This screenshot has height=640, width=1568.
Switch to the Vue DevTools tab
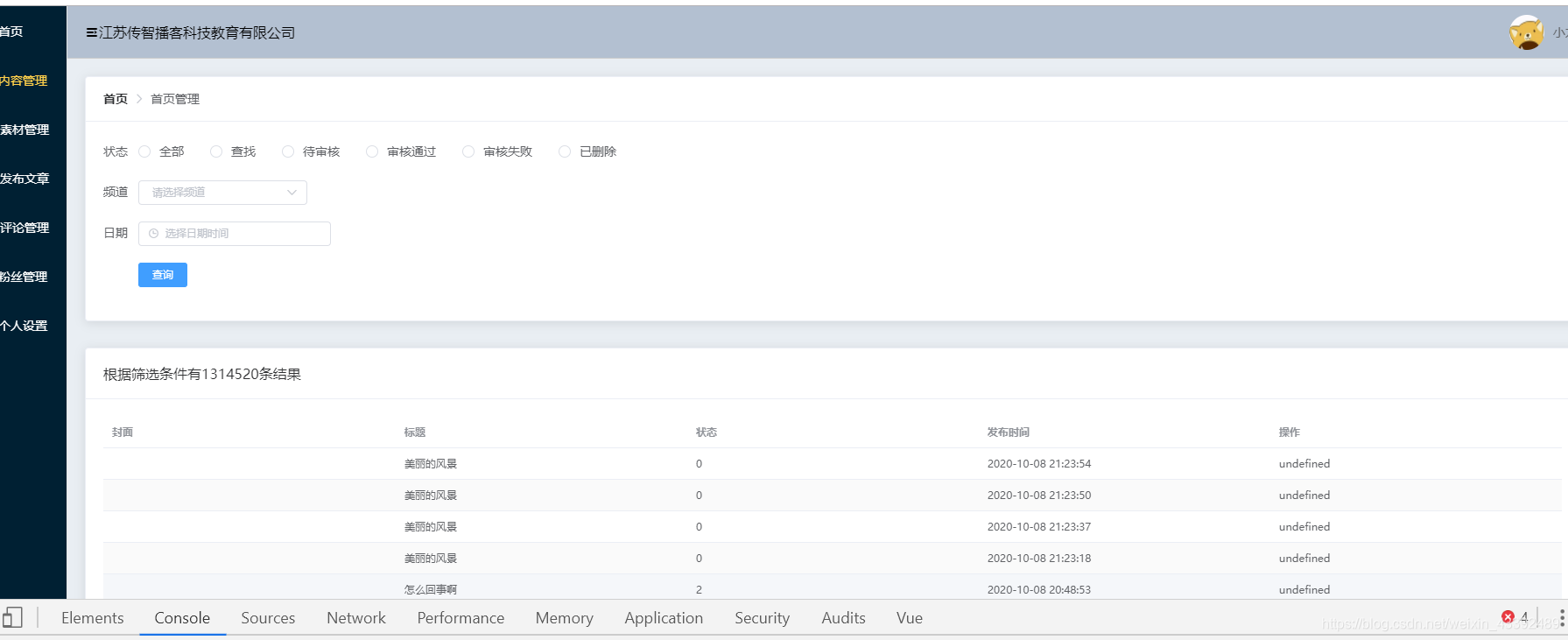click(910, 617)
